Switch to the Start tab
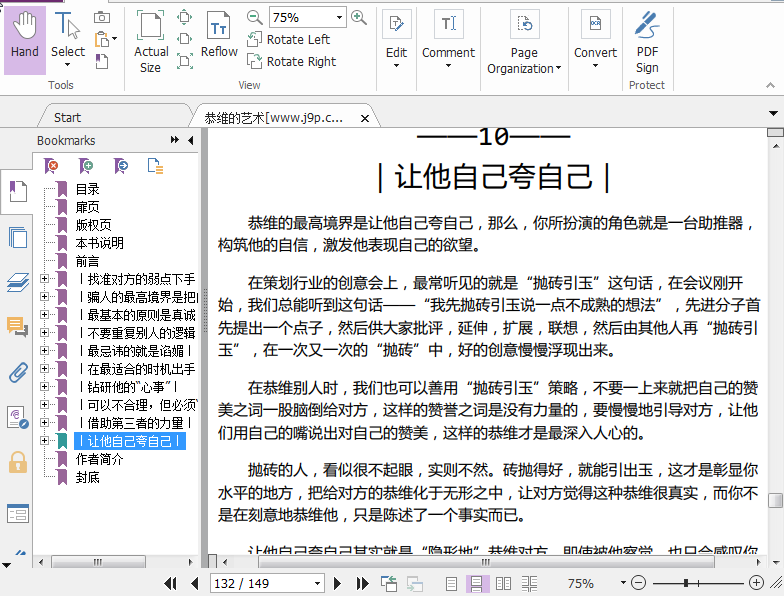Screen dimensions: 784x596 [x=68, y=118]
